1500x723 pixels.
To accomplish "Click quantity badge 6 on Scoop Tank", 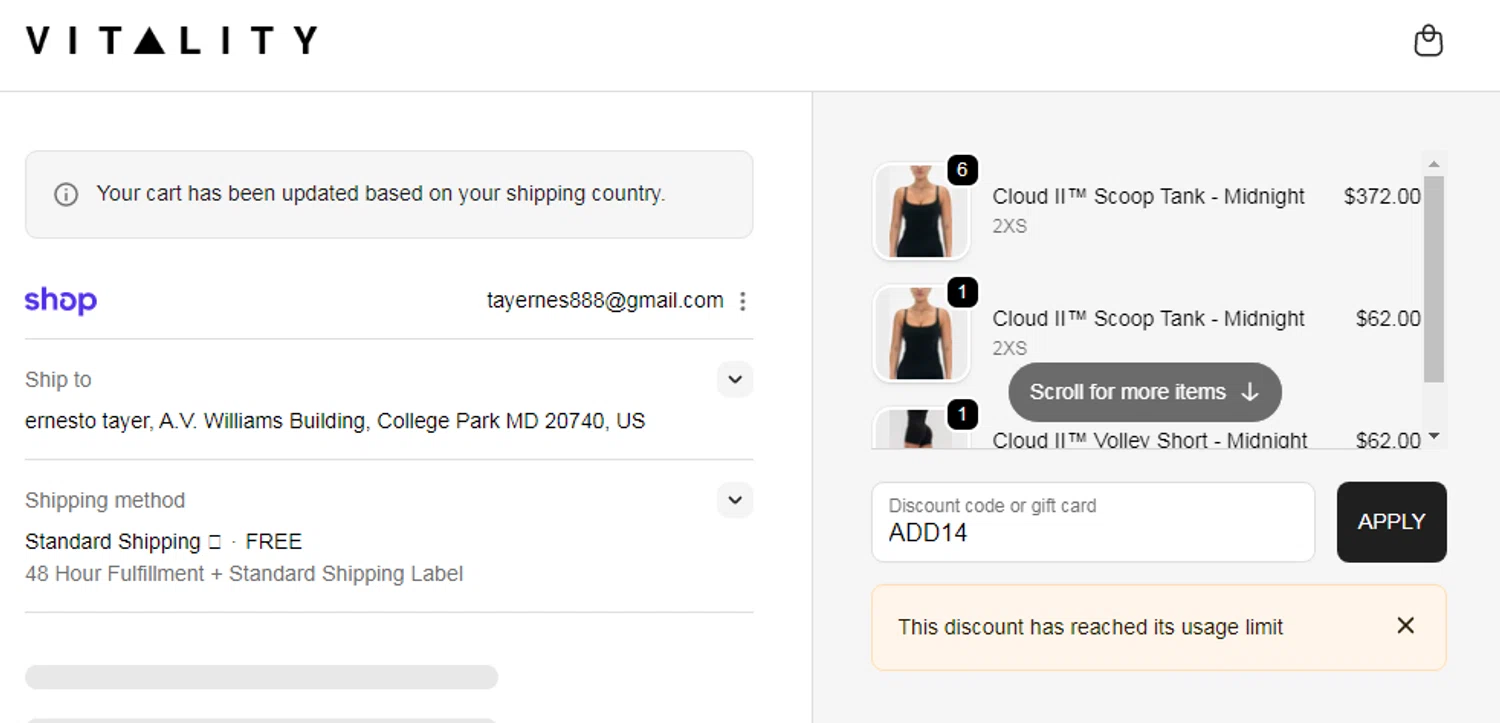I will [x=962, y=170].
